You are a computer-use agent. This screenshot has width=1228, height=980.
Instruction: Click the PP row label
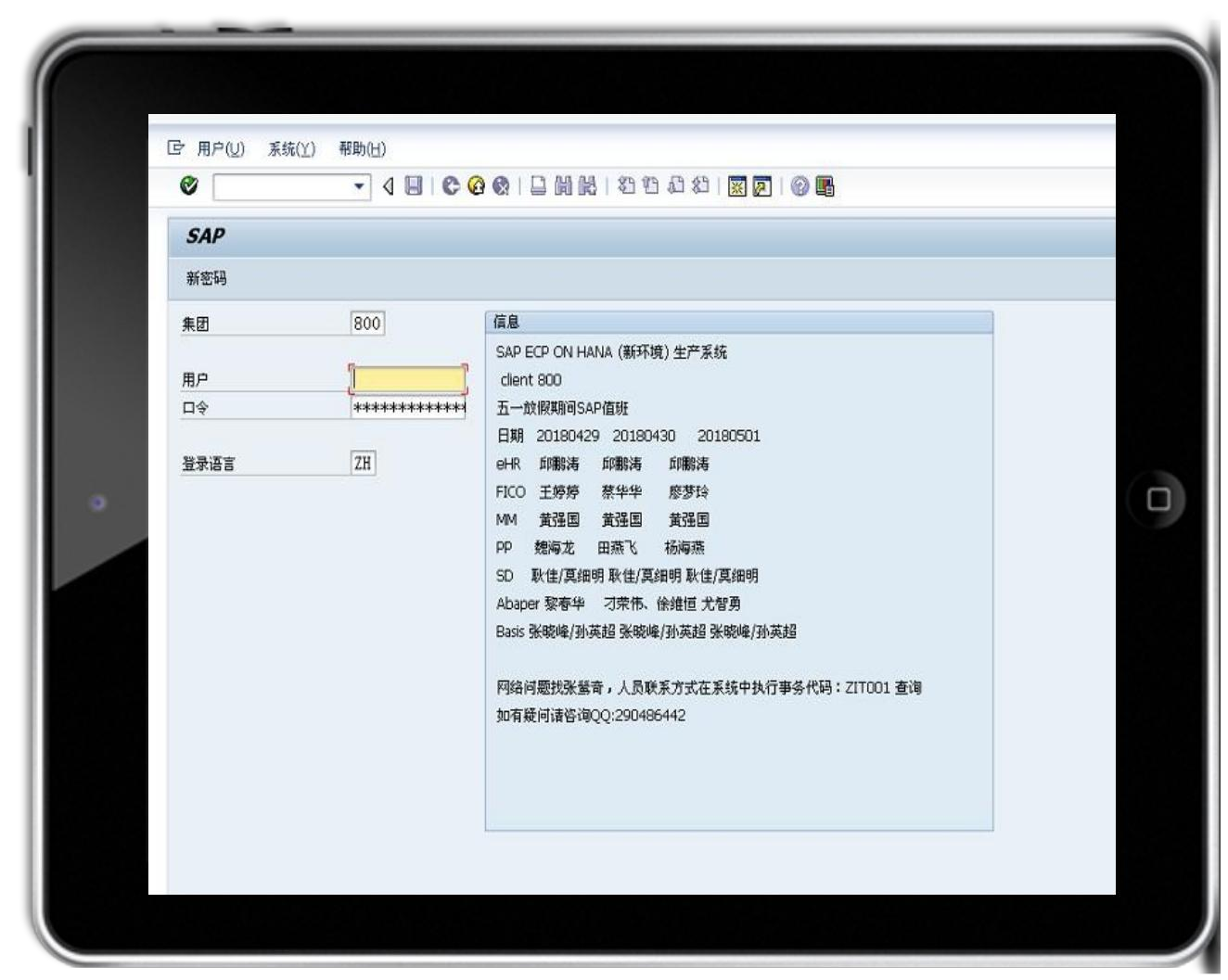tap(504, 547)
